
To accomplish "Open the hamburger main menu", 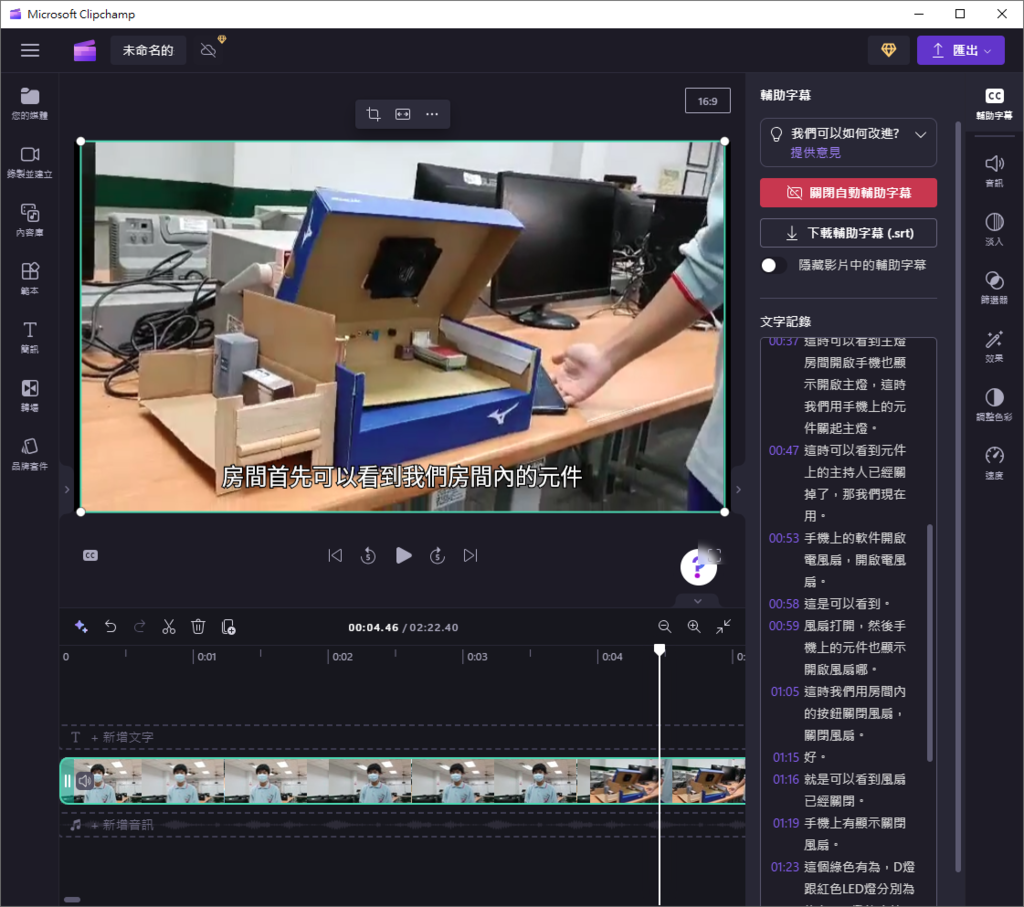I will 30,50.
